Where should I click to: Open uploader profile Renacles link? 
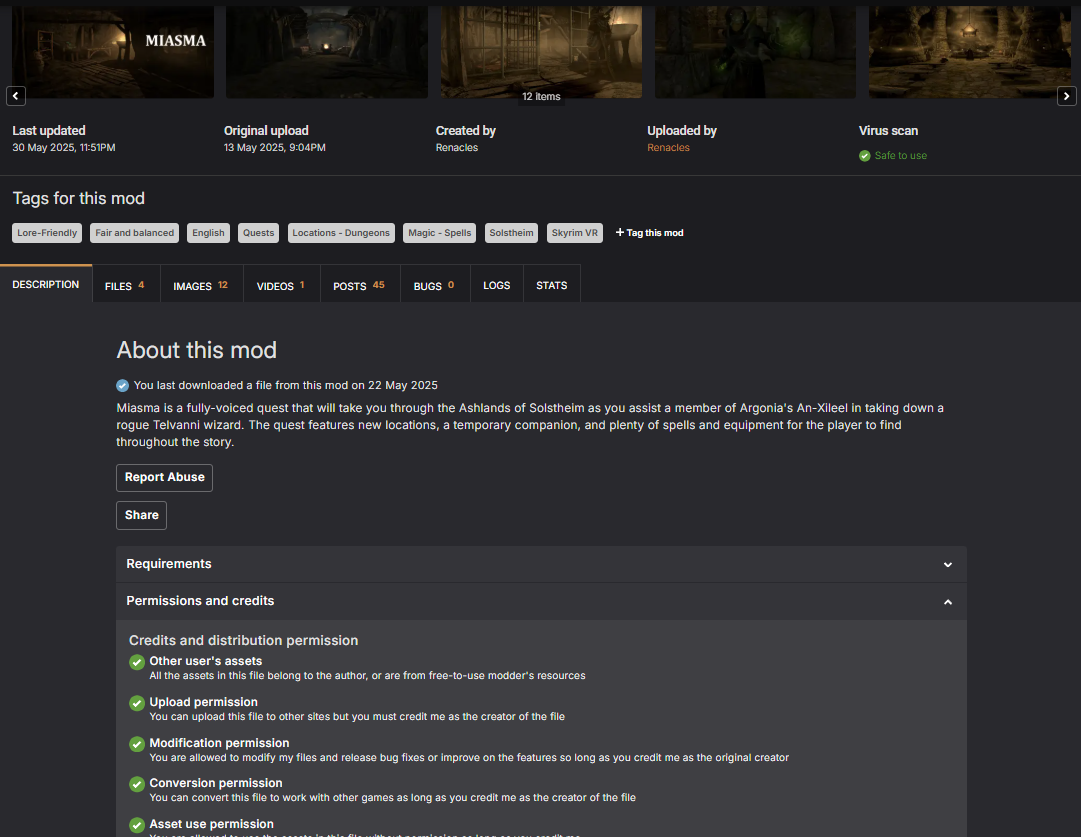click(x=668, y=148)
